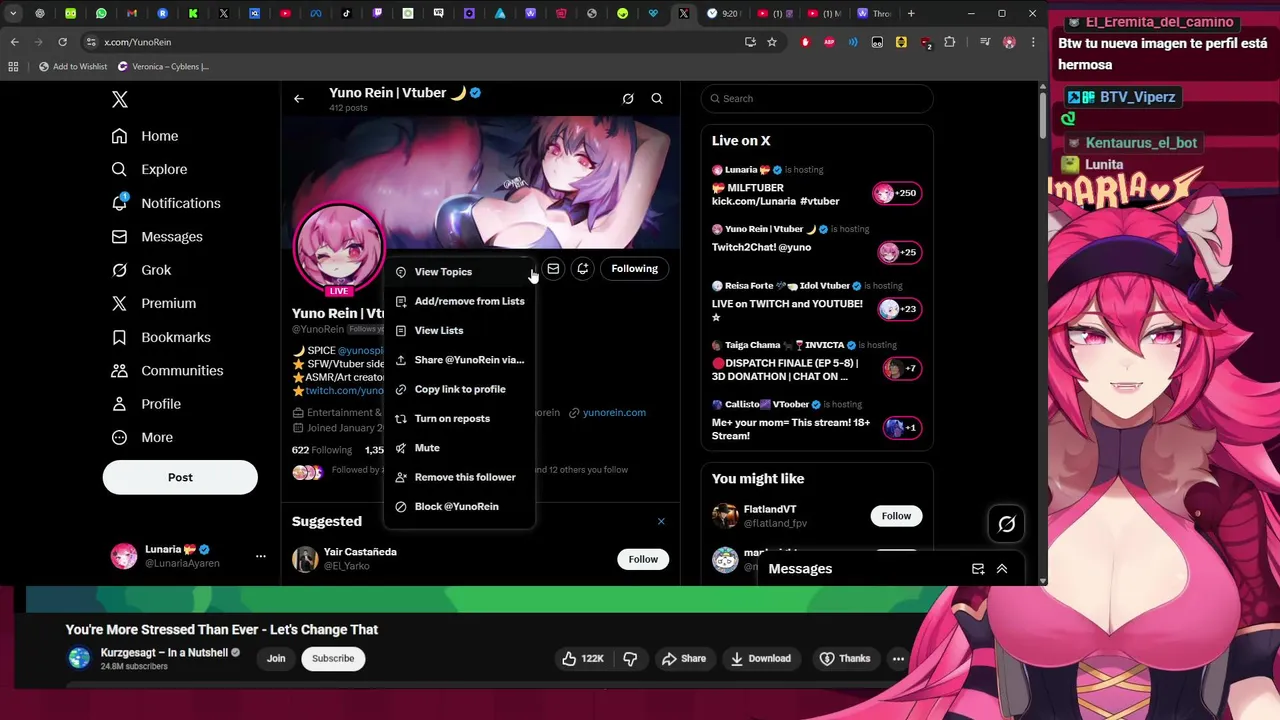Image resolution: width=1280 pixels, height=720 pixels.
Task: Open Taiga Chama DISPATCH FINALE stream
Action: tap(817, 362)
